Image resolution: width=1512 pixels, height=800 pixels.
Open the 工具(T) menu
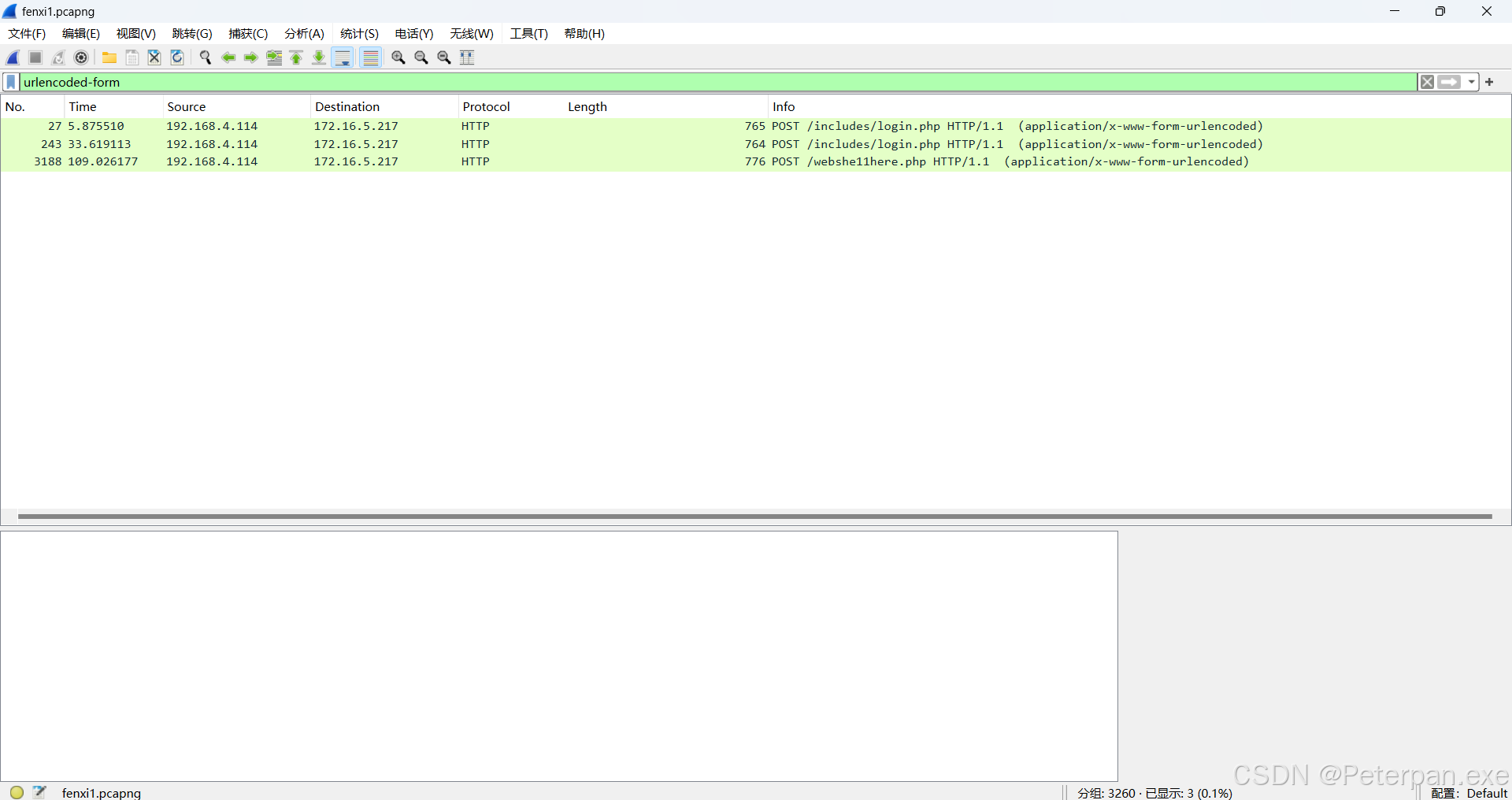click(x=529, y=34)
